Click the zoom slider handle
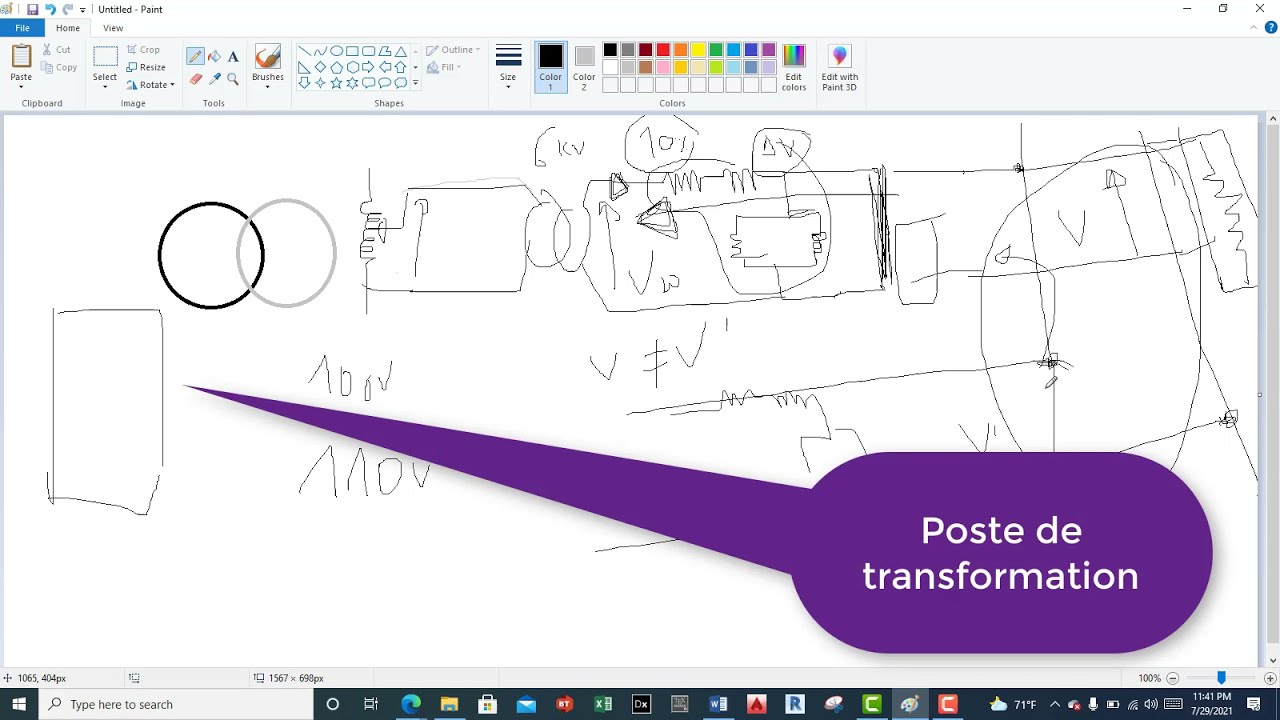The width and height of the screenshot is (1280, 720). coord(1221,678)
